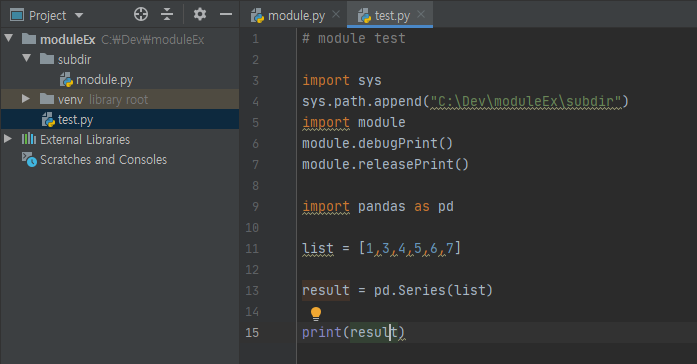Open the Project view dropdown
Image resolution: width=697 pixels, height=364 pixels.
(79, 16)
